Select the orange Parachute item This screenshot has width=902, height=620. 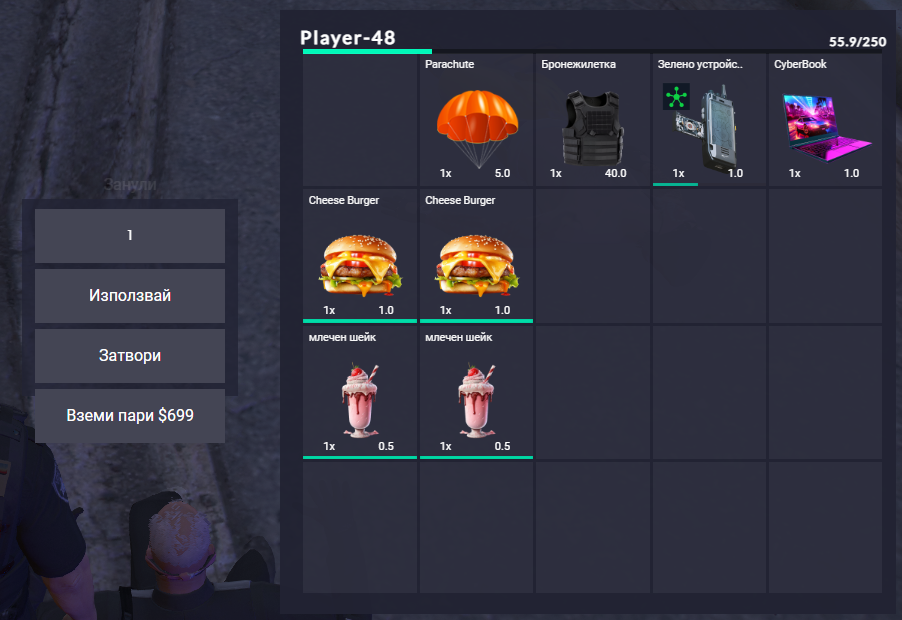click(476, 120)
